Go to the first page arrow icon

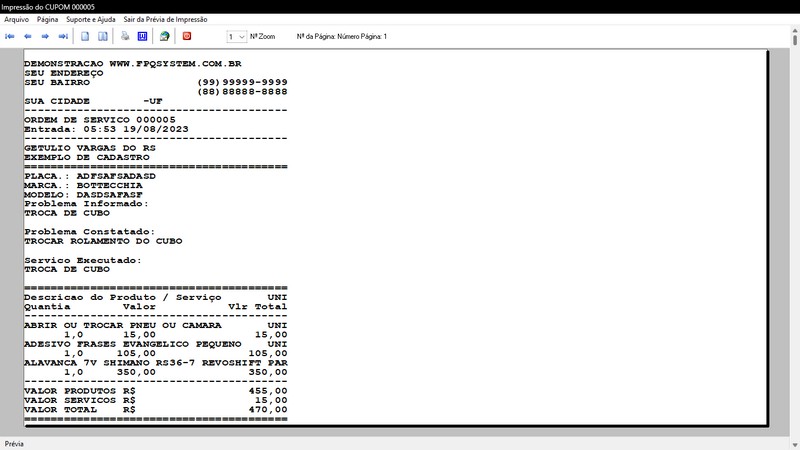[x=10, y=36]
